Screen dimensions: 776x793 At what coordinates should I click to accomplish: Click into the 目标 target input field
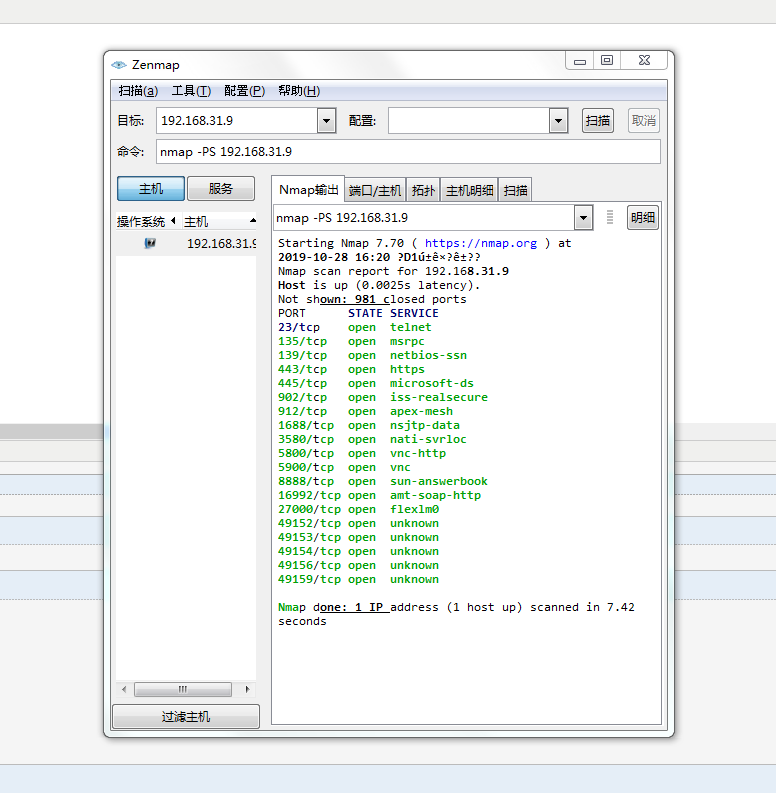[237, 121]
